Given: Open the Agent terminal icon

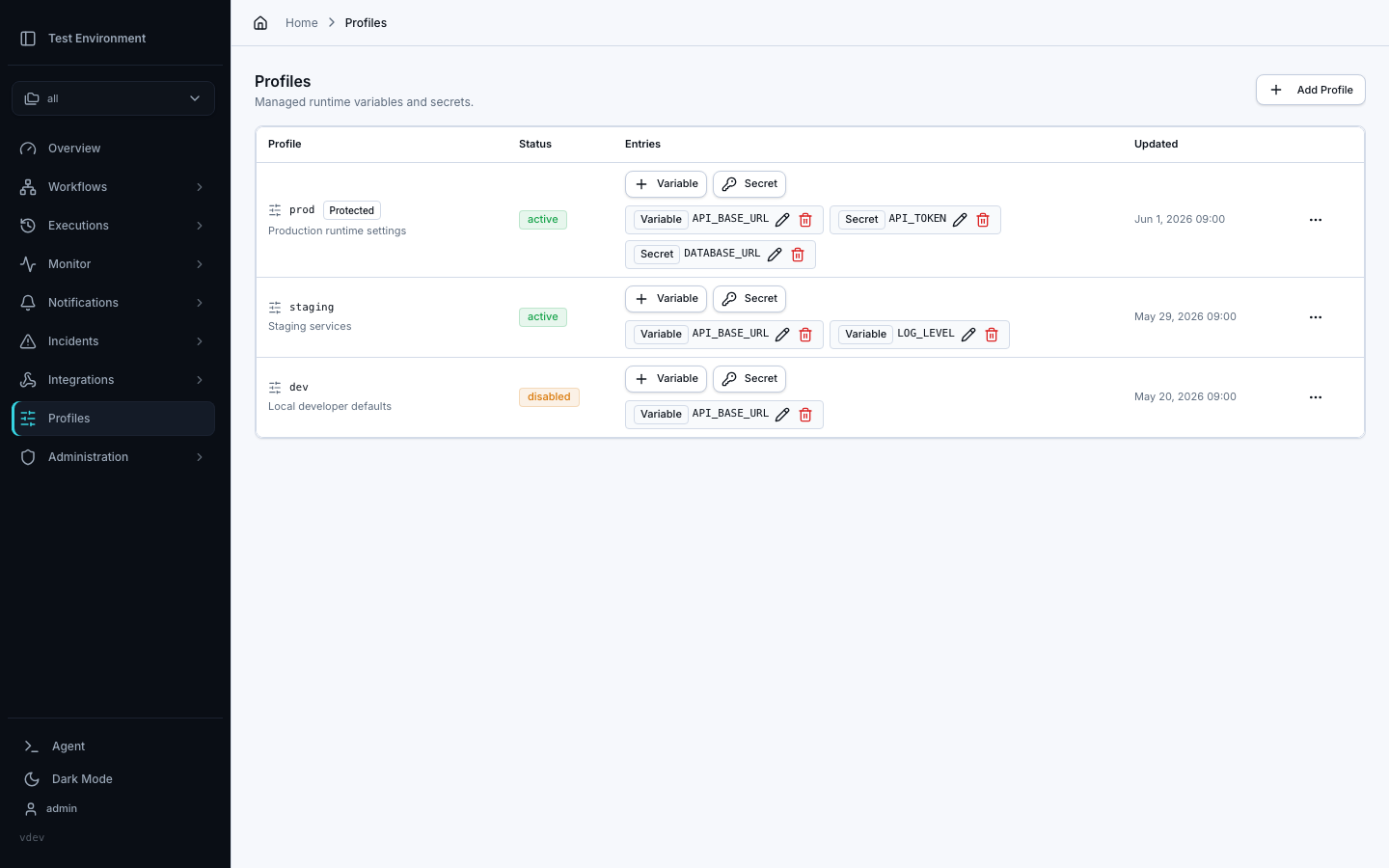Looking at the screenshot, I should tap(32, 746).
